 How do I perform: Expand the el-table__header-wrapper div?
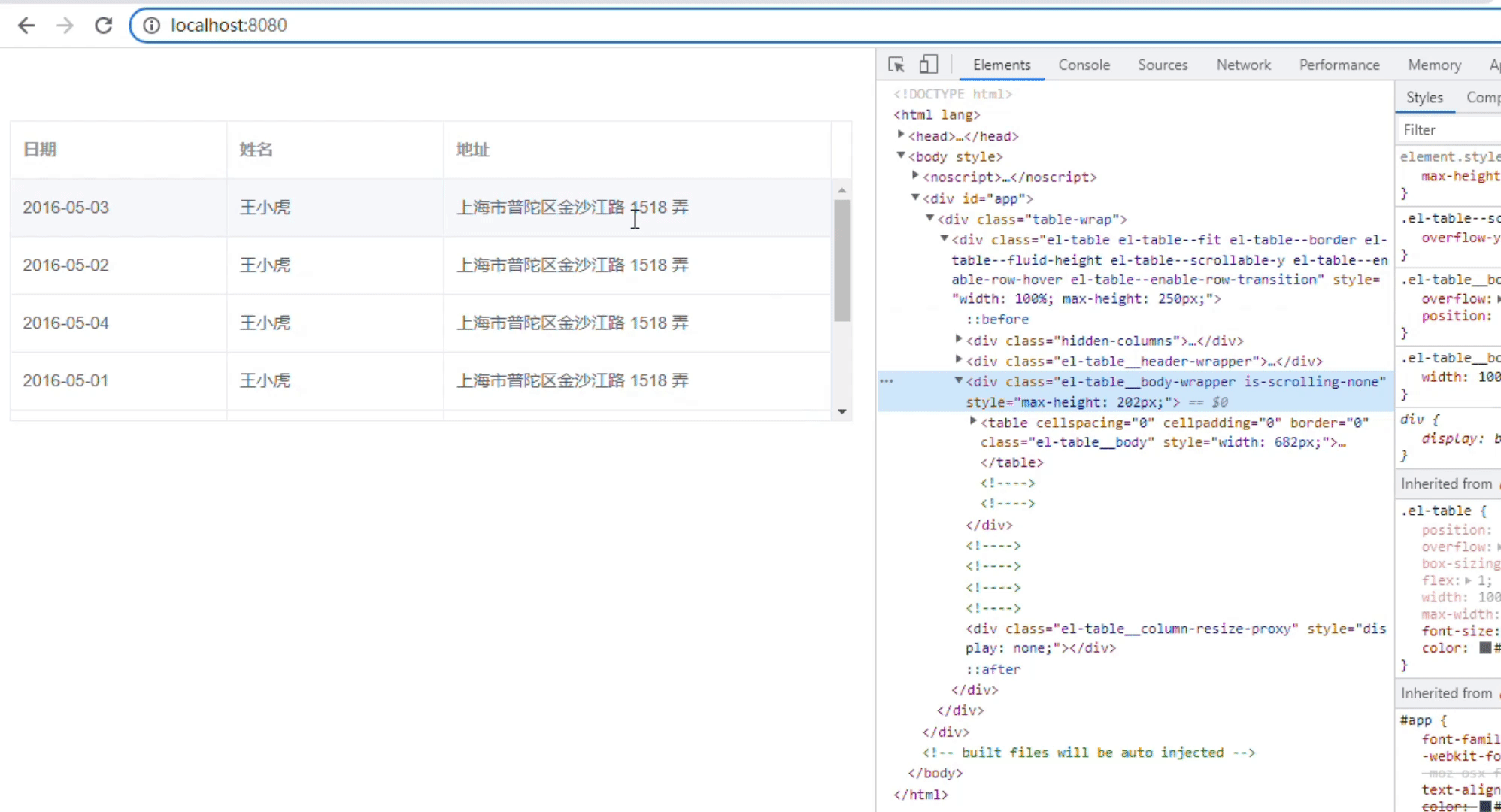[x=959, y=360]
